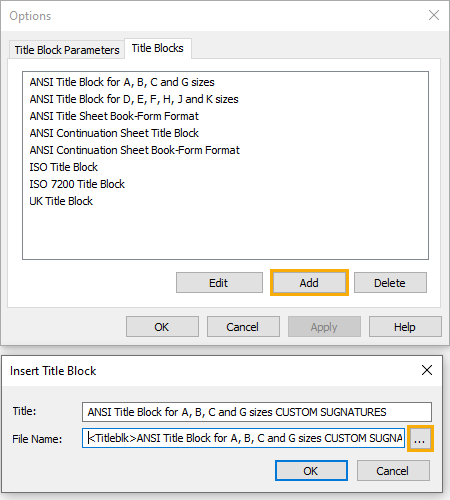This screenshot has height=500, width=450.
Task: Pick ANSI Continuation Sheet Title Block entry
Action: (x=114, y=133)
